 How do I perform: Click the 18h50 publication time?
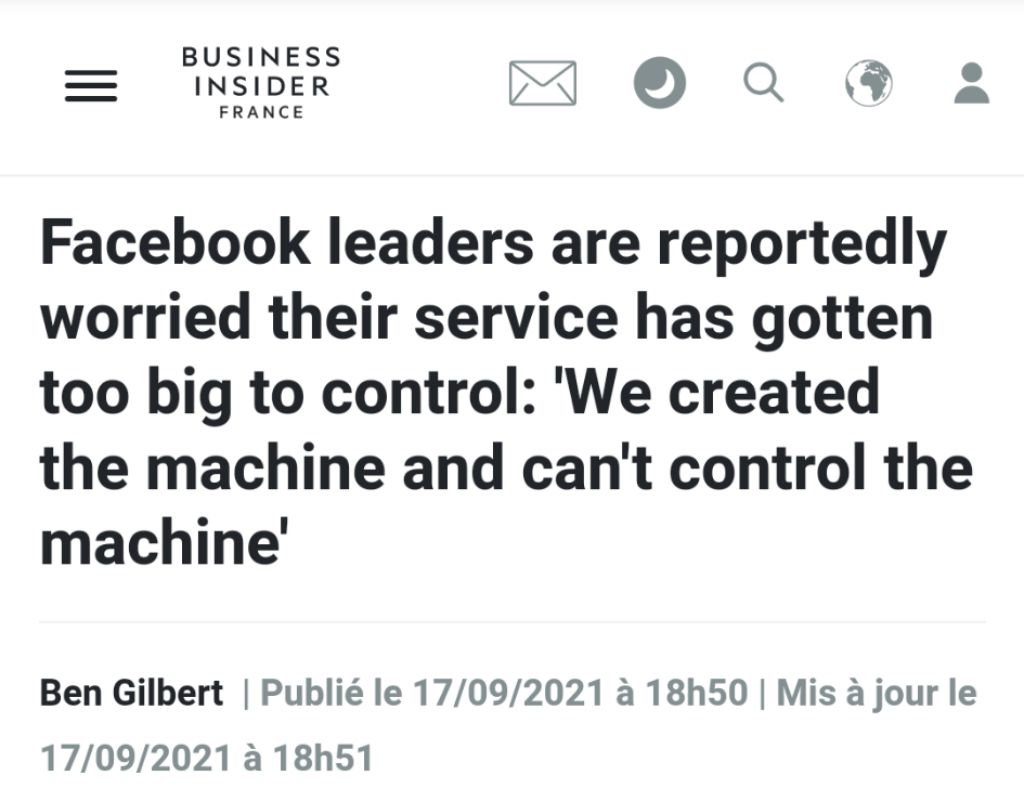[x=694, y=693]
